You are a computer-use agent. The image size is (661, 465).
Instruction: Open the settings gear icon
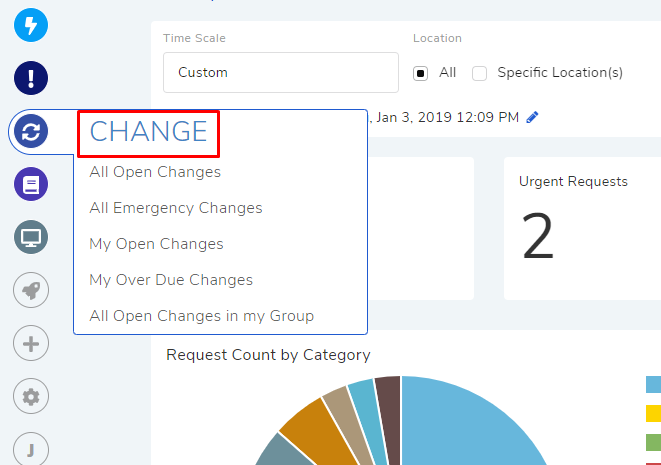pos(31,396)
